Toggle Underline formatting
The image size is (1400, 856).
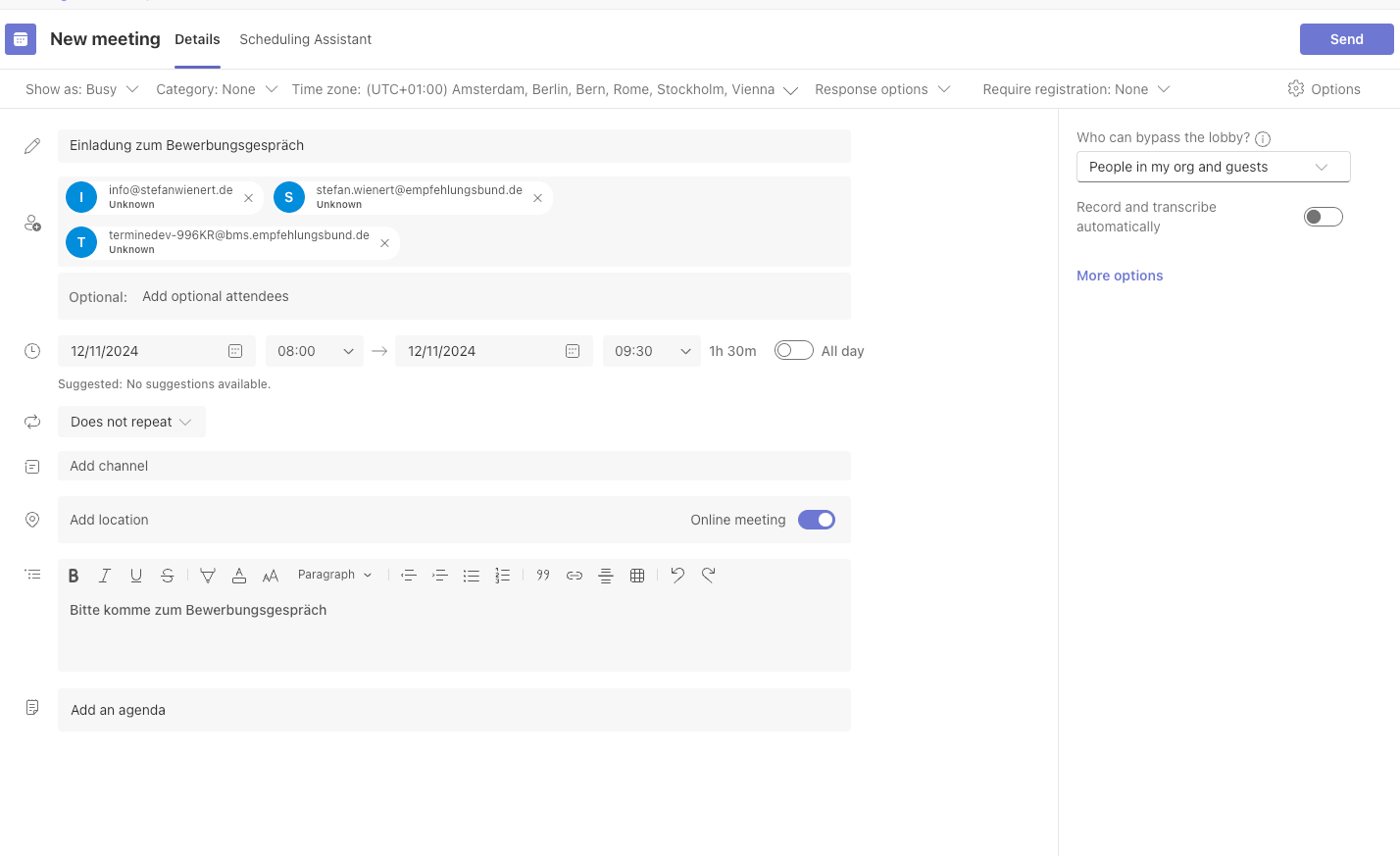[136, 576]
